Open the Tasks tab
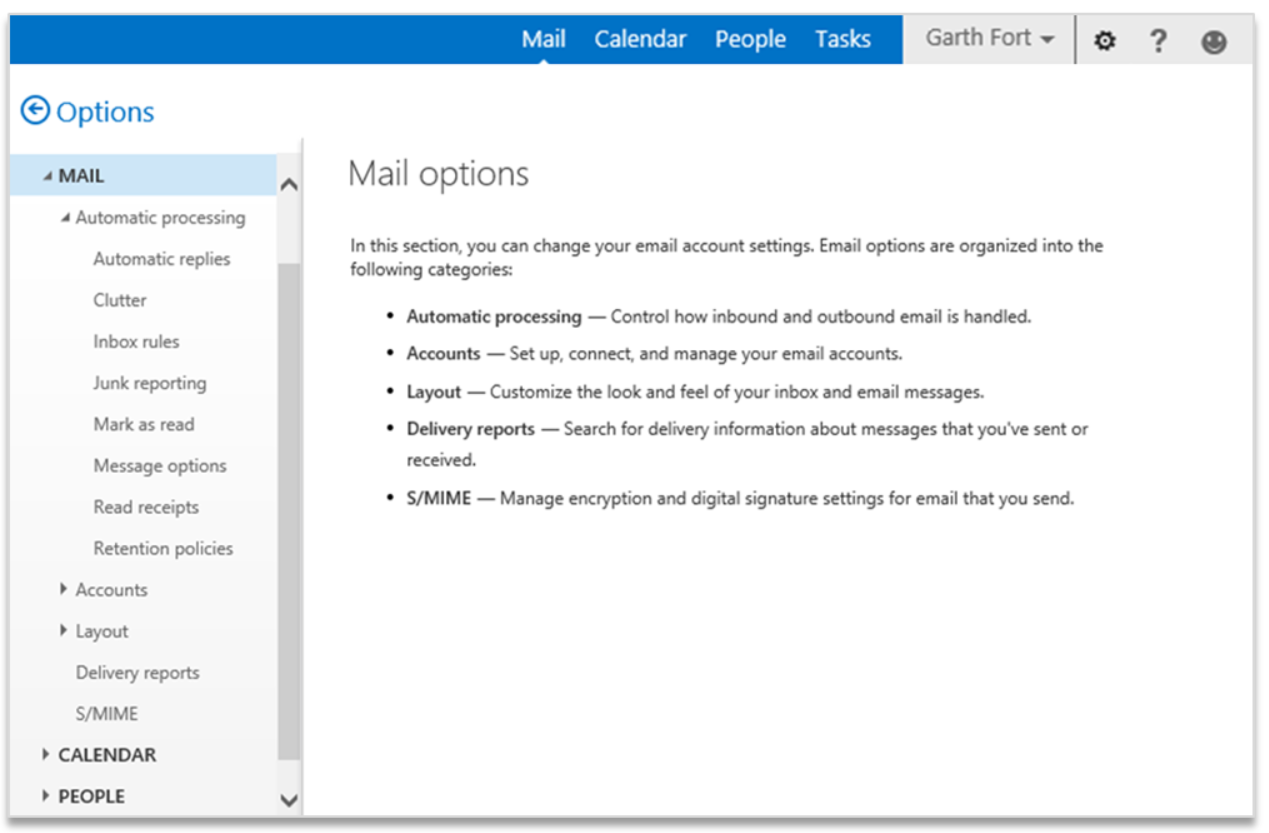 pyautogui.click(x=842, y=39)
